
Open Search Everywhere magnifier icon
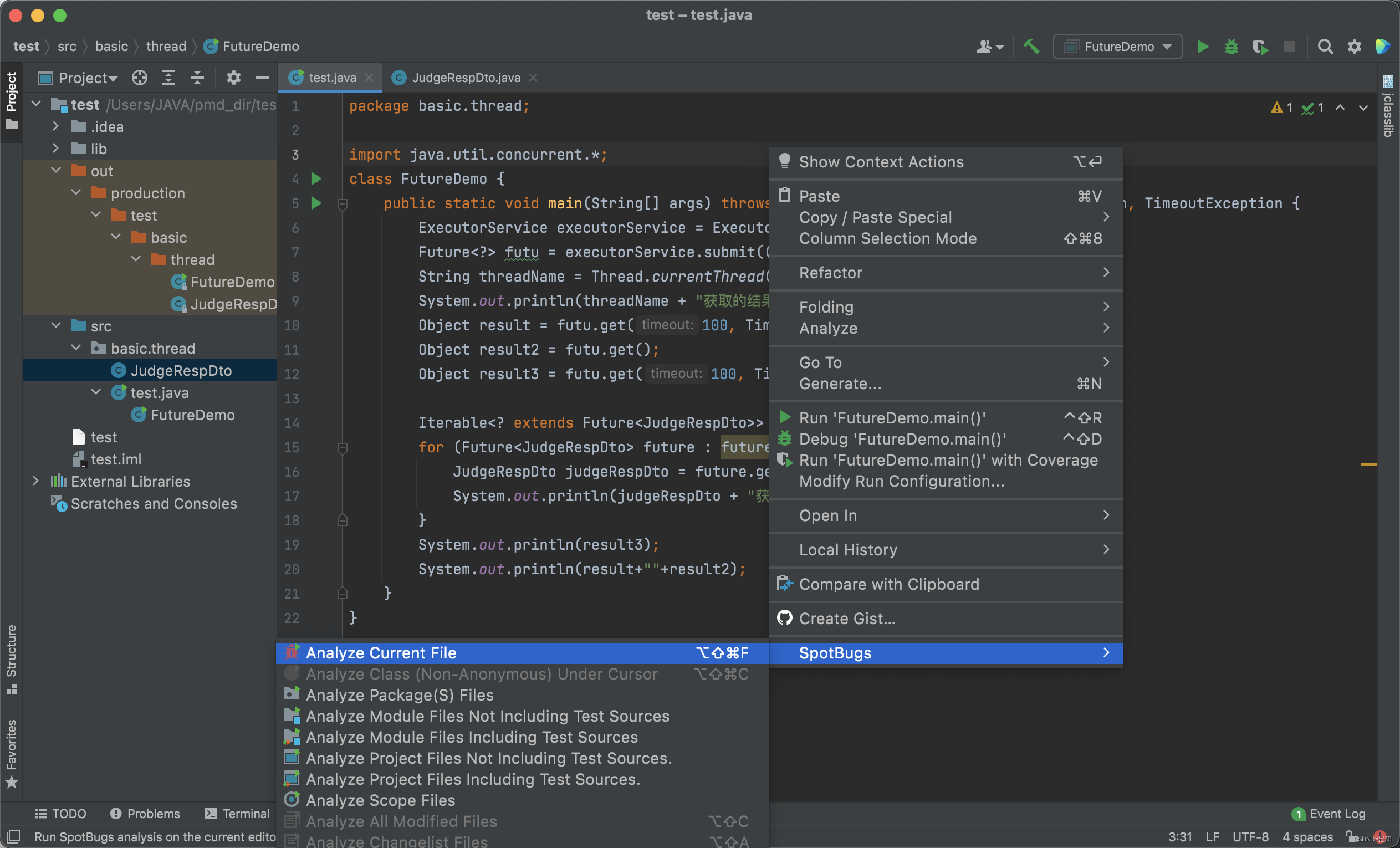(1325, 46)
